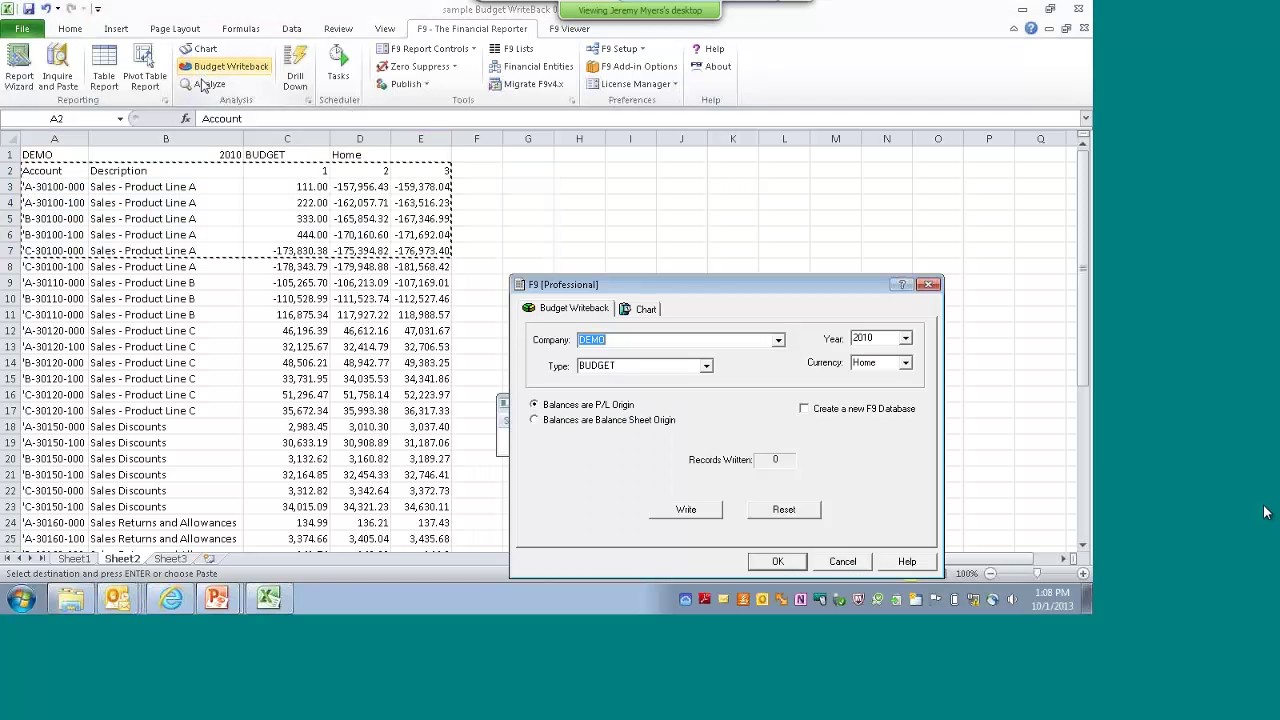Open the Windows Start menu
This screenshot has width=1280, height=720.
[x=21, y=599]
